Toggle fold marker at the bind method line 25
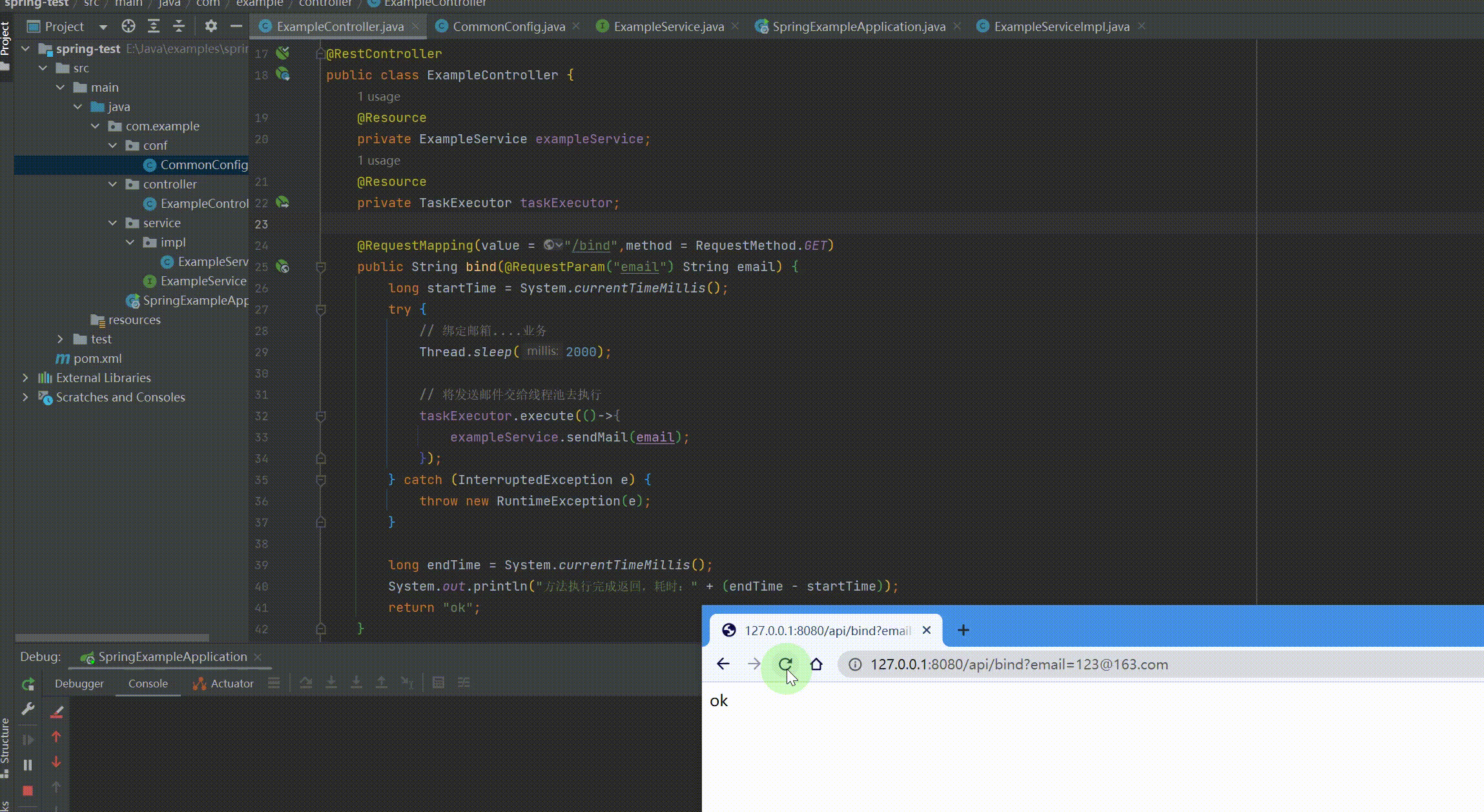 coord(320,267)
